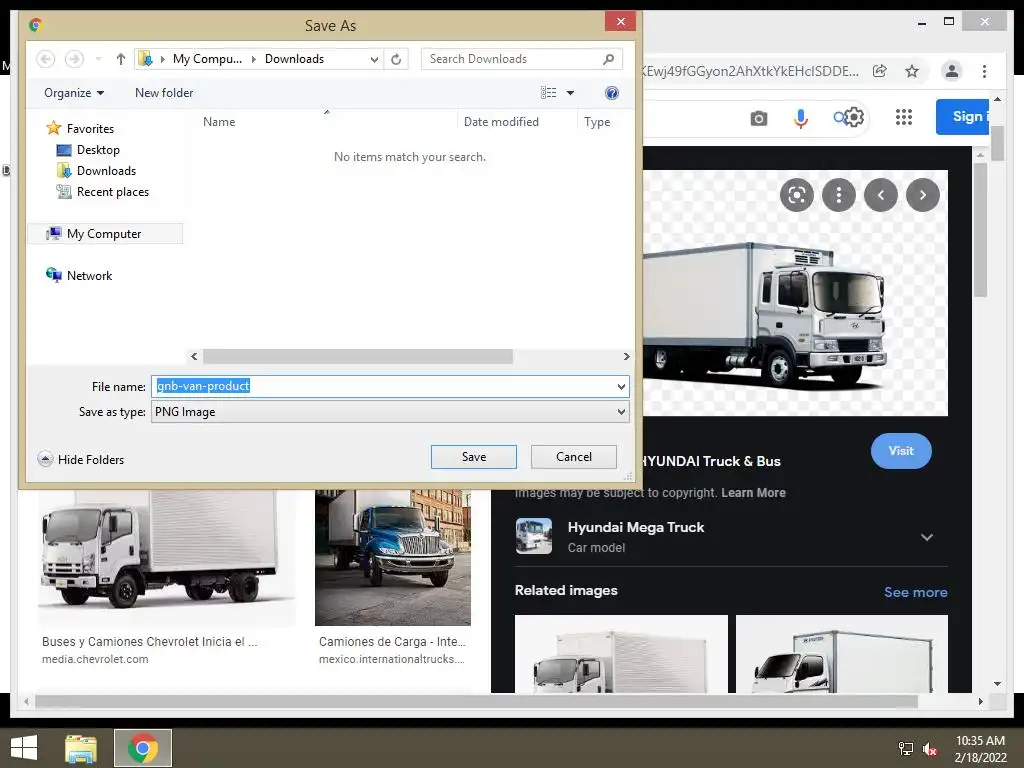Open network status tray icon
The image size is (1024, 768).
[906, 748]
